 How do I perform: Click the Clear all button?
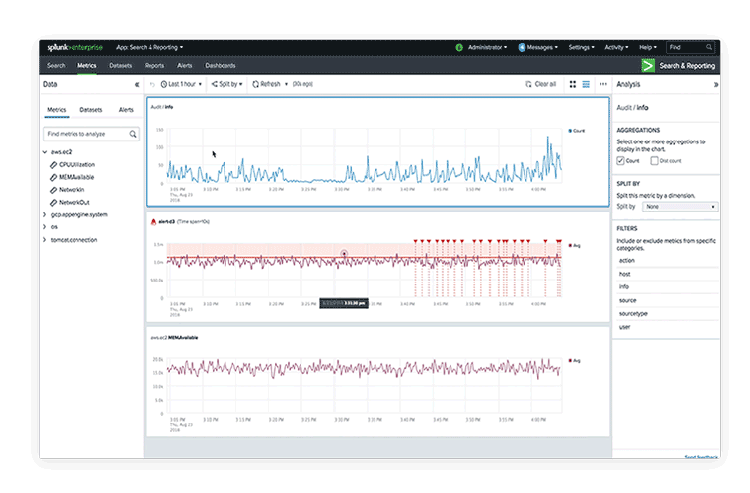541,85
